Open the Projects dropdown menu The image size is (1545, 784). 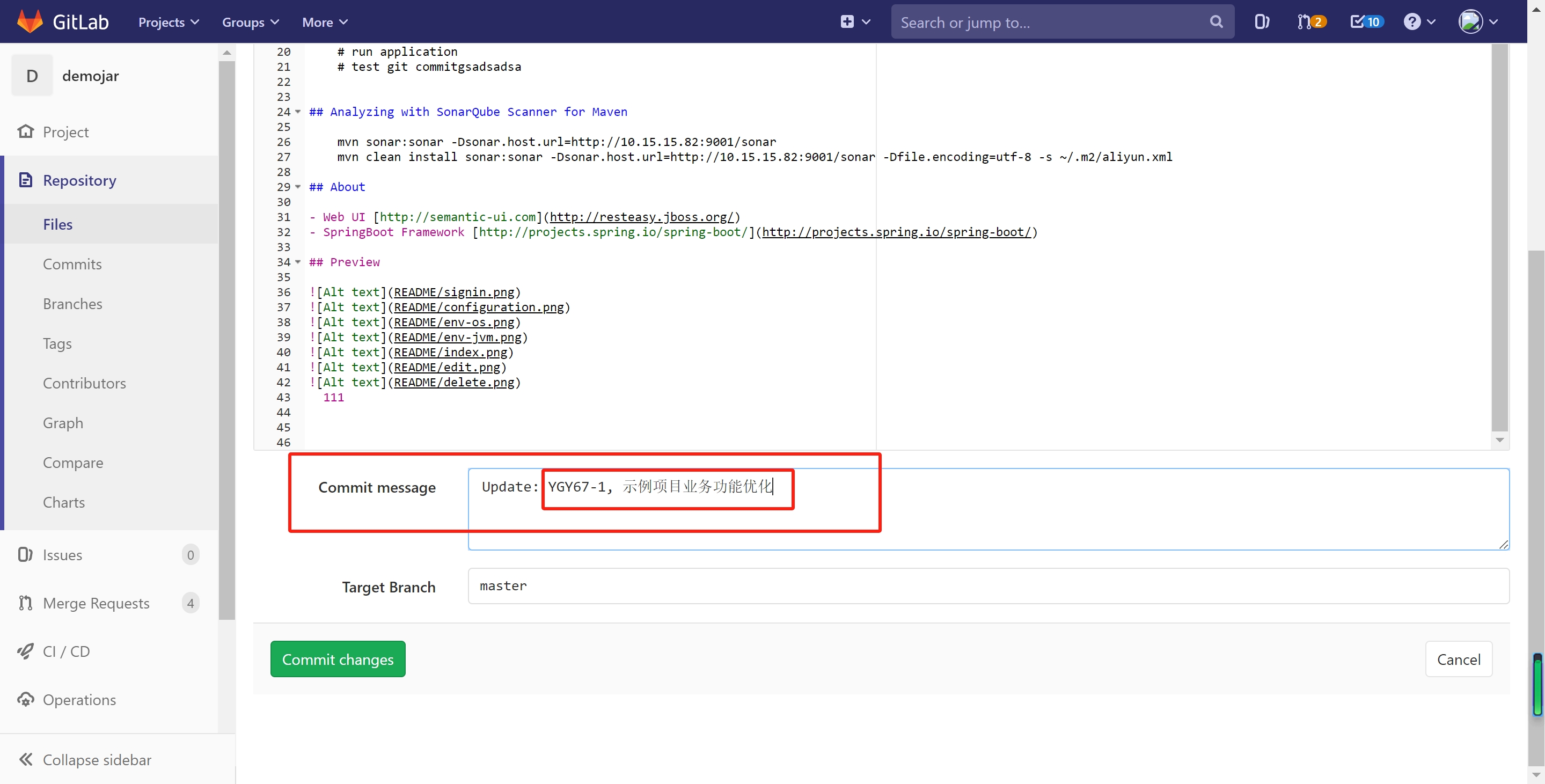(168, 21)
